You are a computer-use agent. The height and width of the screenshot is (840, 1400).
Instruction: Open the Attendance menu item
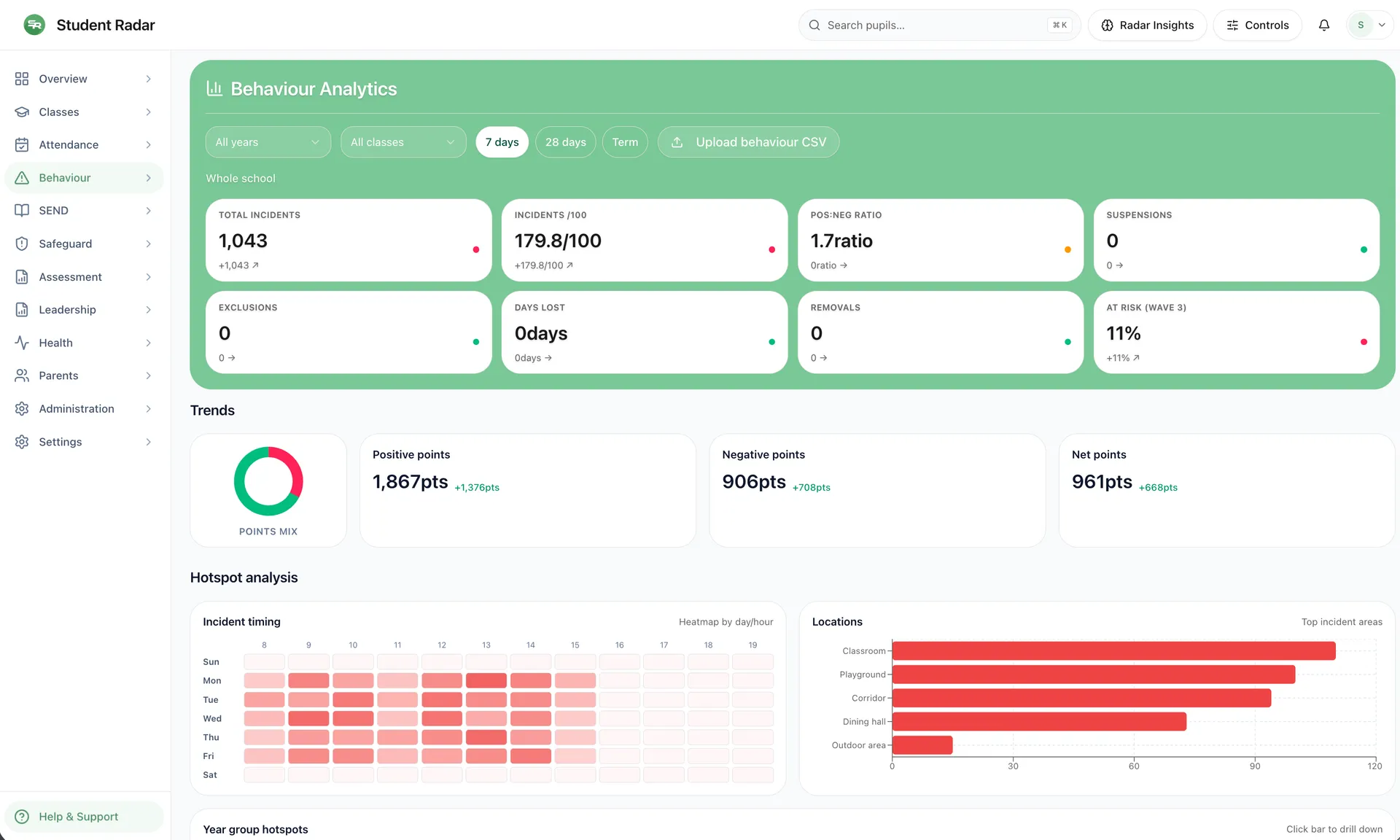85,144
